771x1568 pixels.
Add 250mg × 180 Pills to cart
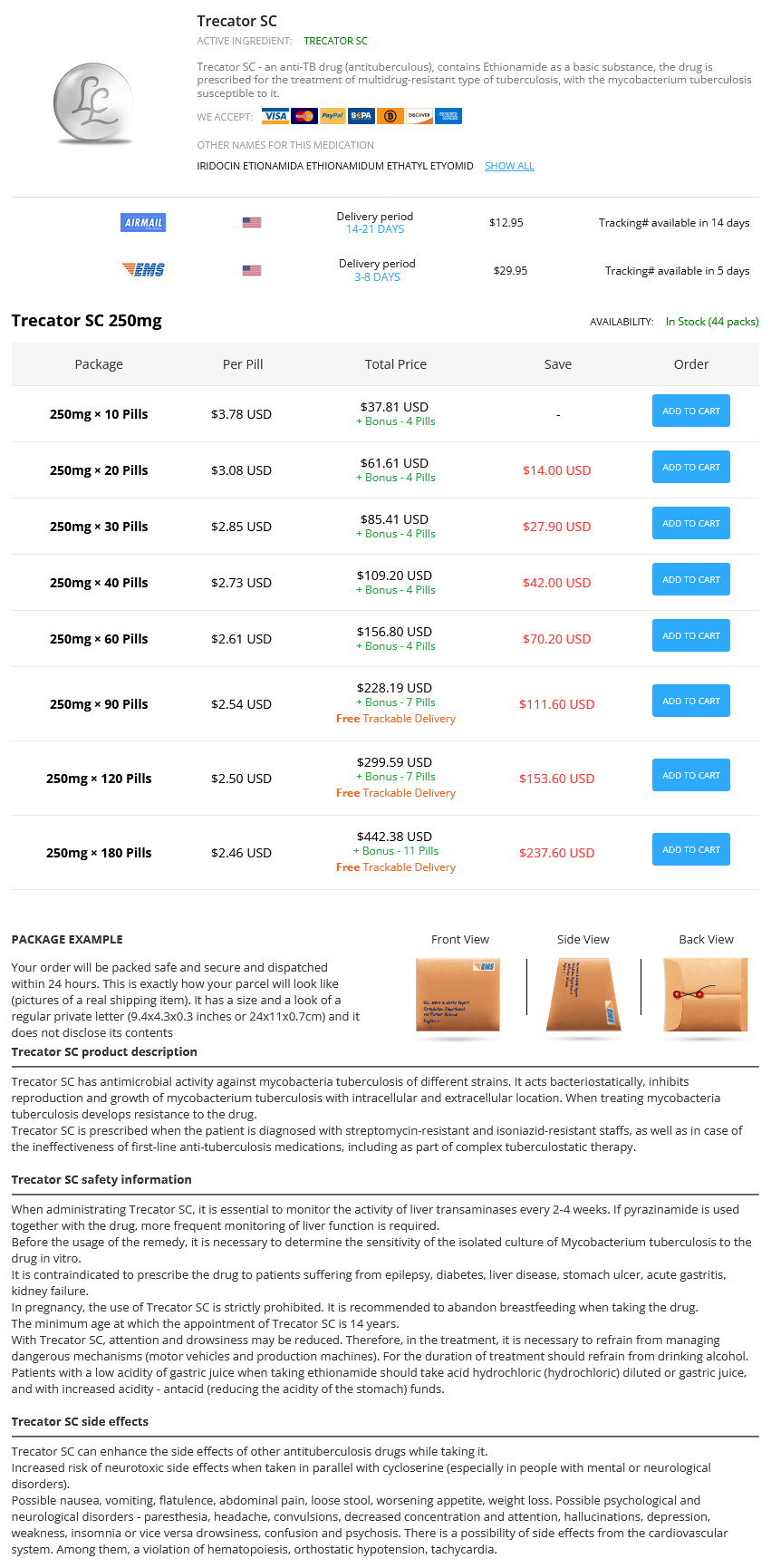[x=690, y=850]
